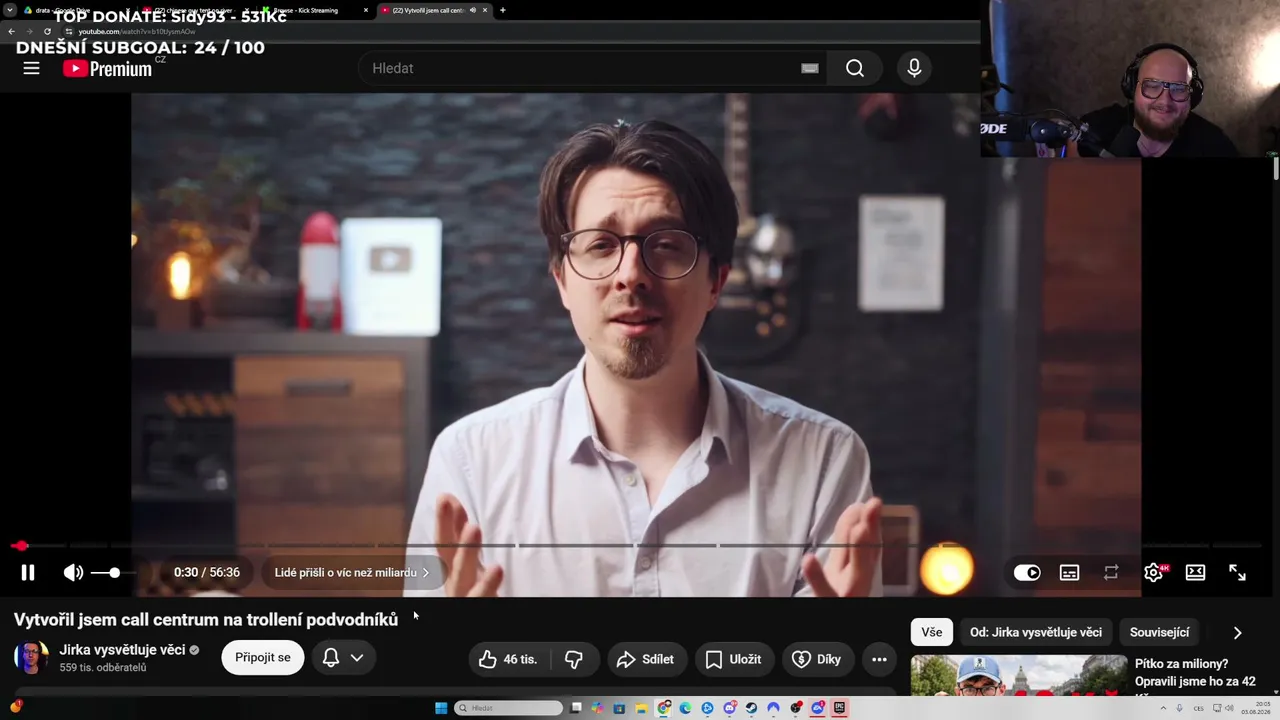
Task: Open Epic Games Launcher from the taskbar
Action: tap(839, 708)
